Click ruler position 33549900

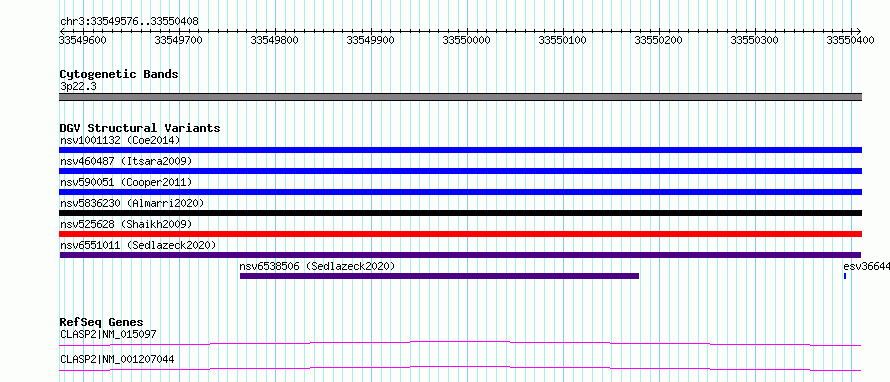[x=370, y=40]
